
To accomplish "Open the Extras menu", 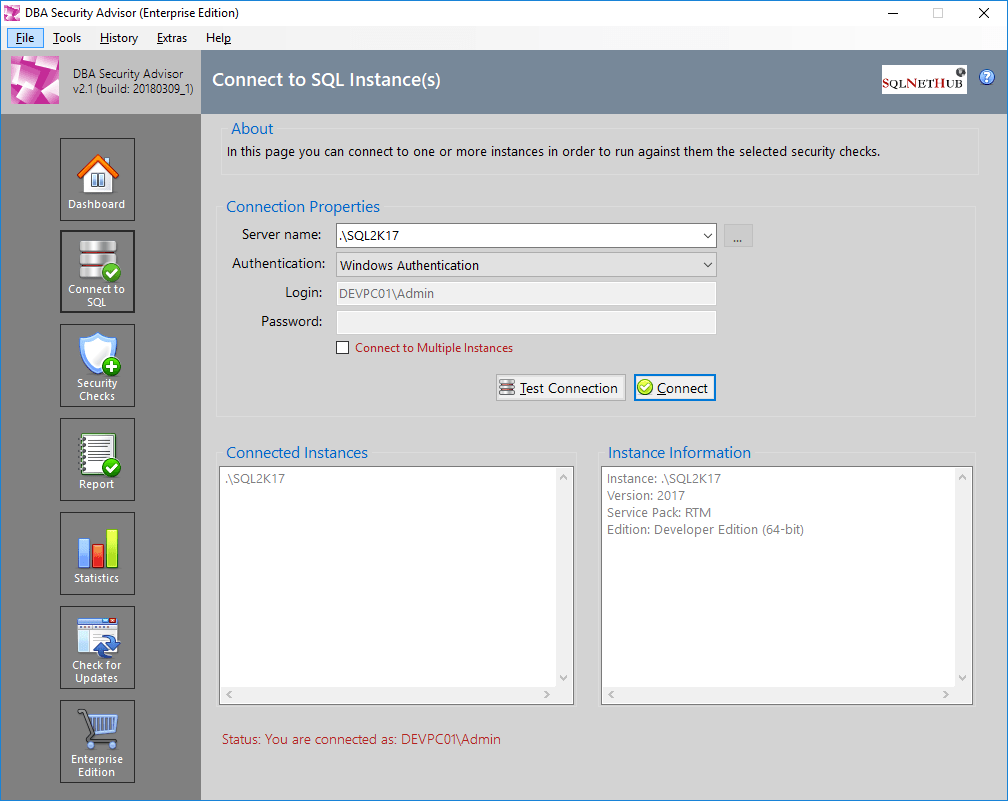I will click(x=171, y=37).
